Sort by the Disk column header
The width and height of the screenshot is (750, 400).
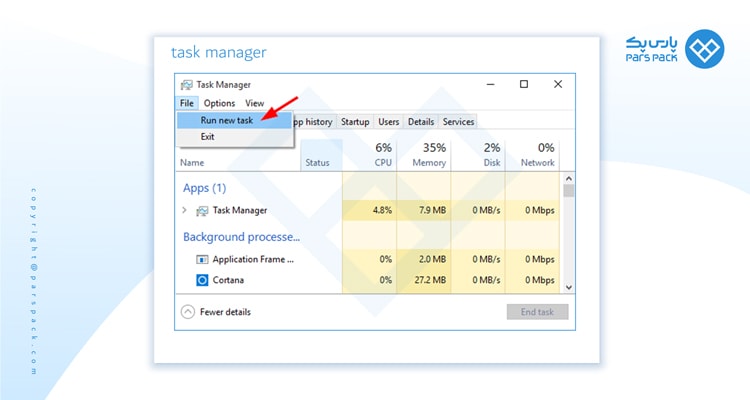(x=478, y=156)
